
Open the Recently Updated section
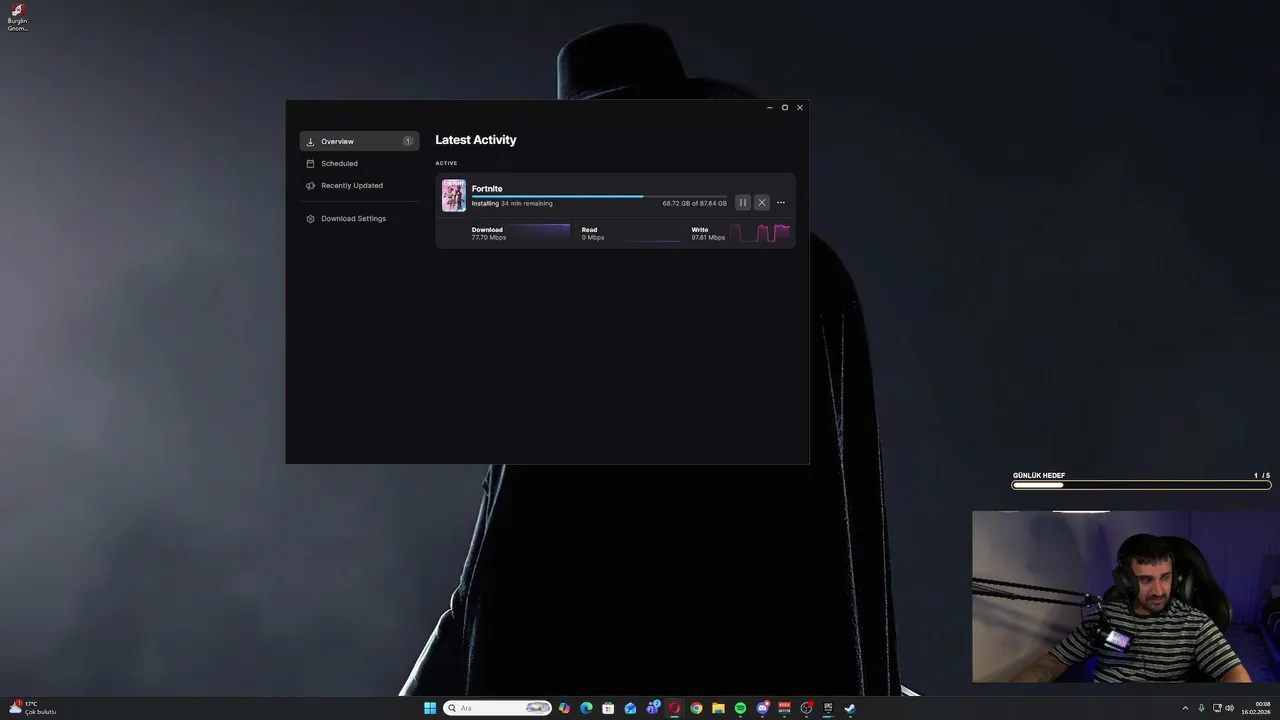(359, 185)
